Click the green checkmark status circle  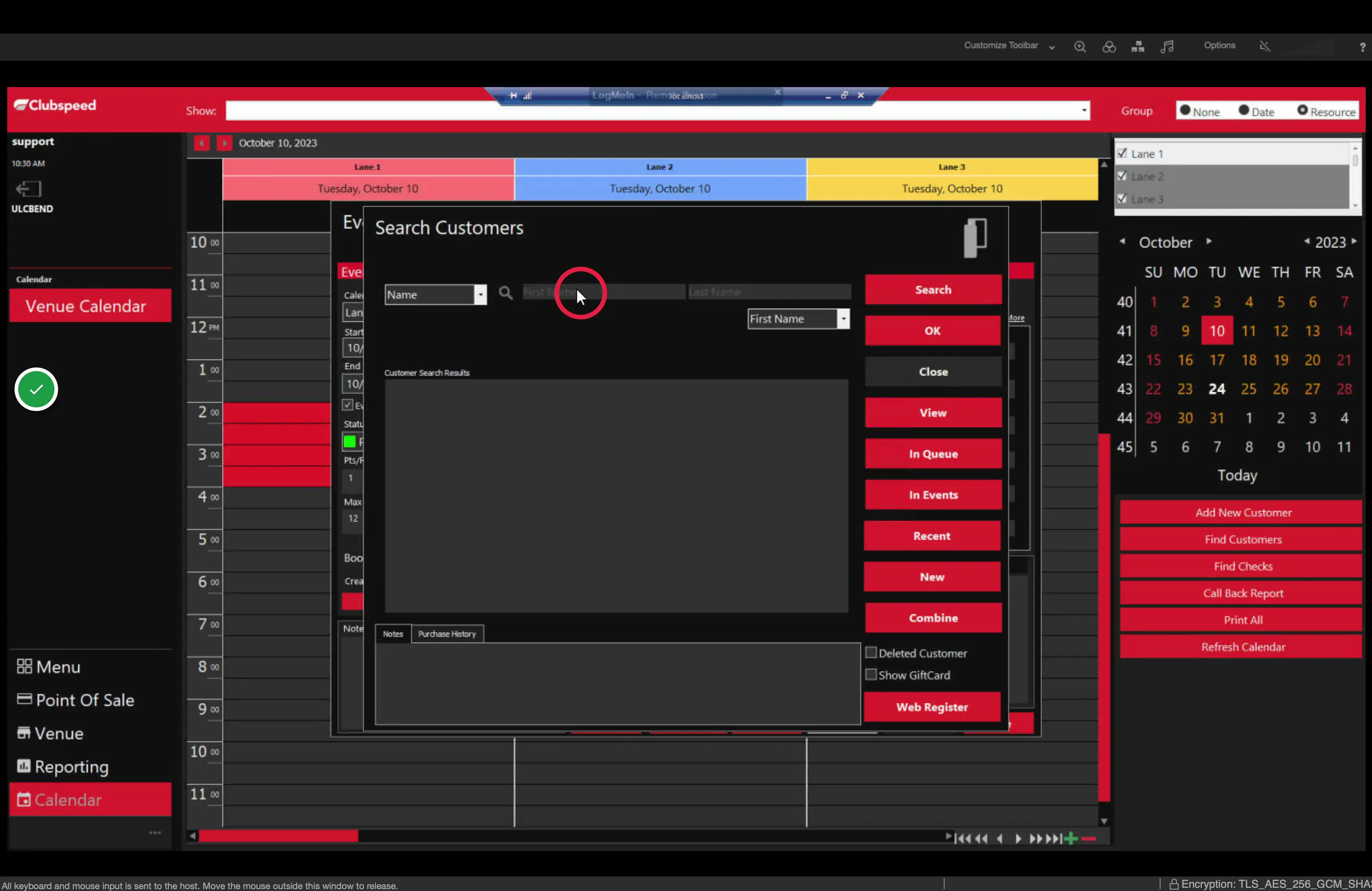(x=36, y=390)
